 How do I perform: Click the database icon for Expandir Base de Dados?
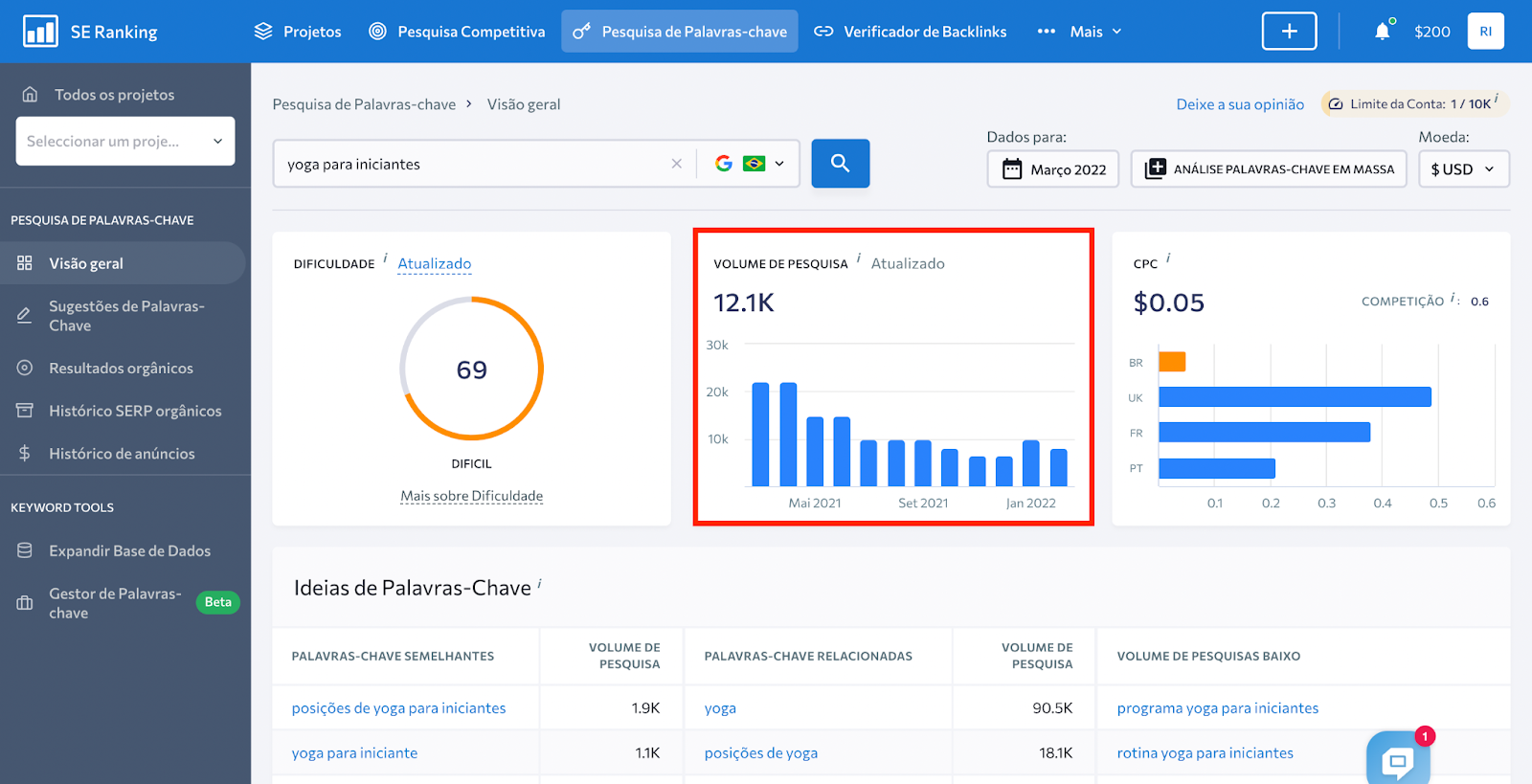pyautogui.click(x=25, y=550)
